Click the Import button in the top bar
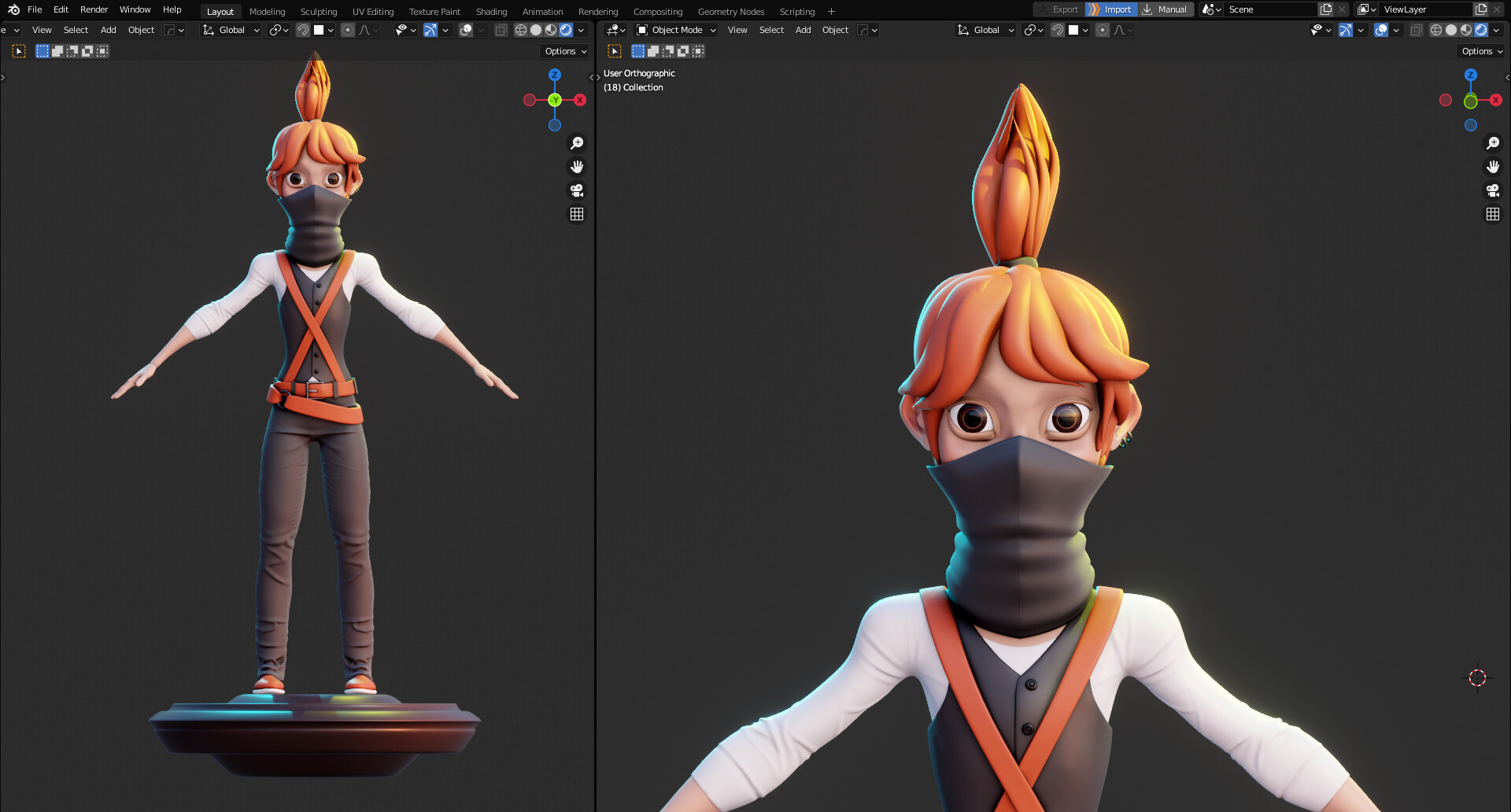 pos(1111,9)
